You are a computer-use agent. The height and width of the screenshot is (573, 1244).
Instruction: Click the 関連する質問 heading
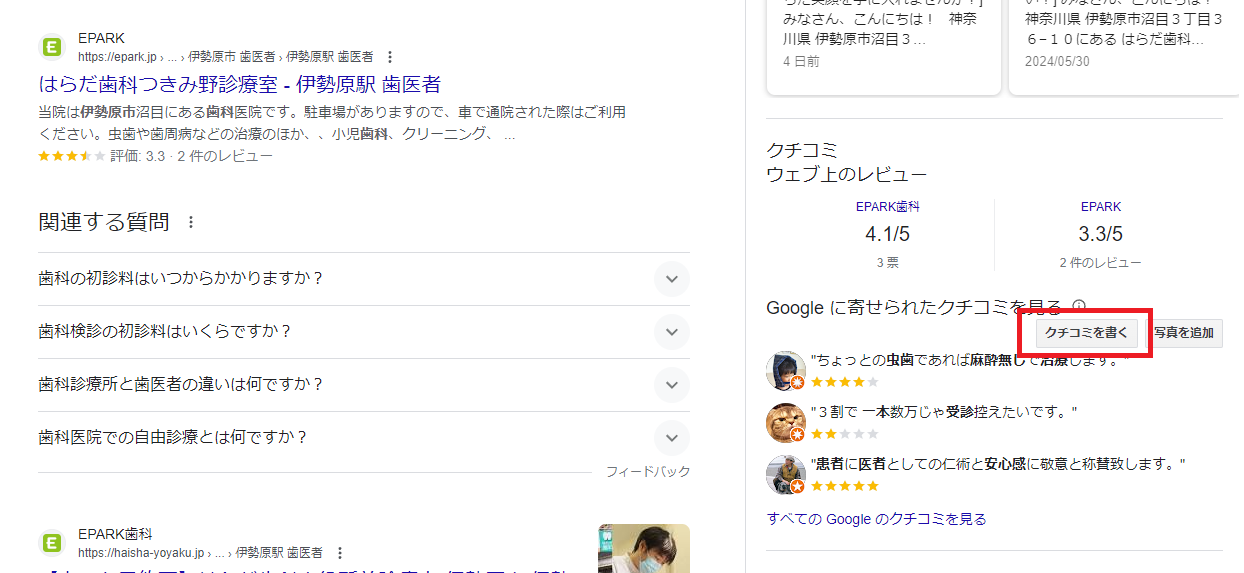[x=104, y=222]
